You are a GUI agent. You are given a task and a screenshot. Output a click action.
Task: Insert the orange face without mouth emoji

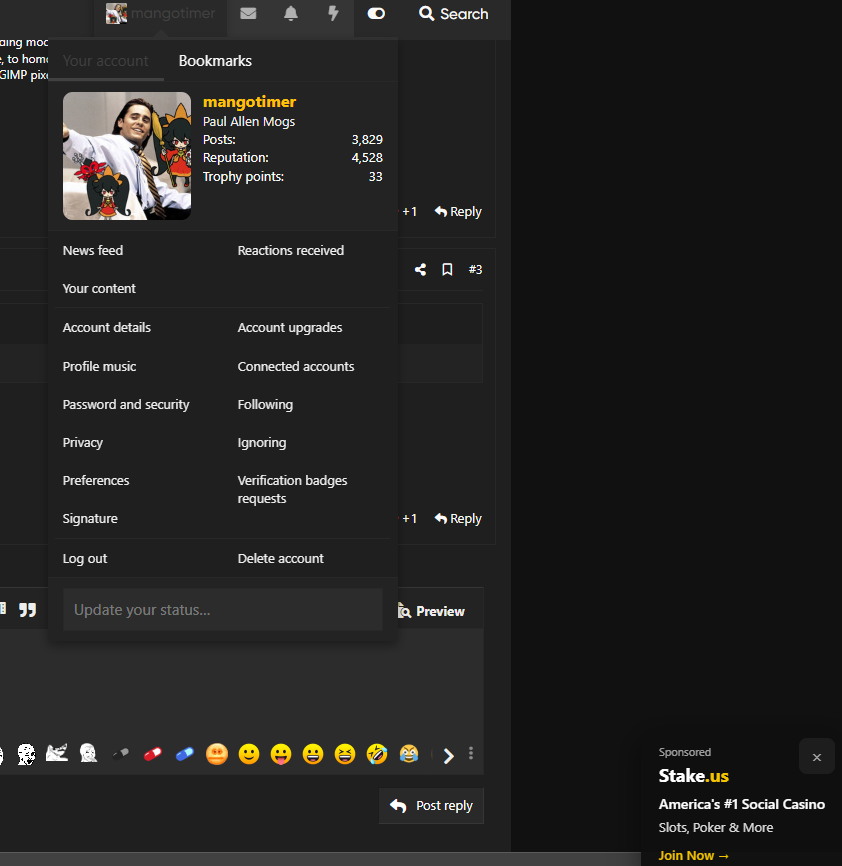(x=217, y=754)
